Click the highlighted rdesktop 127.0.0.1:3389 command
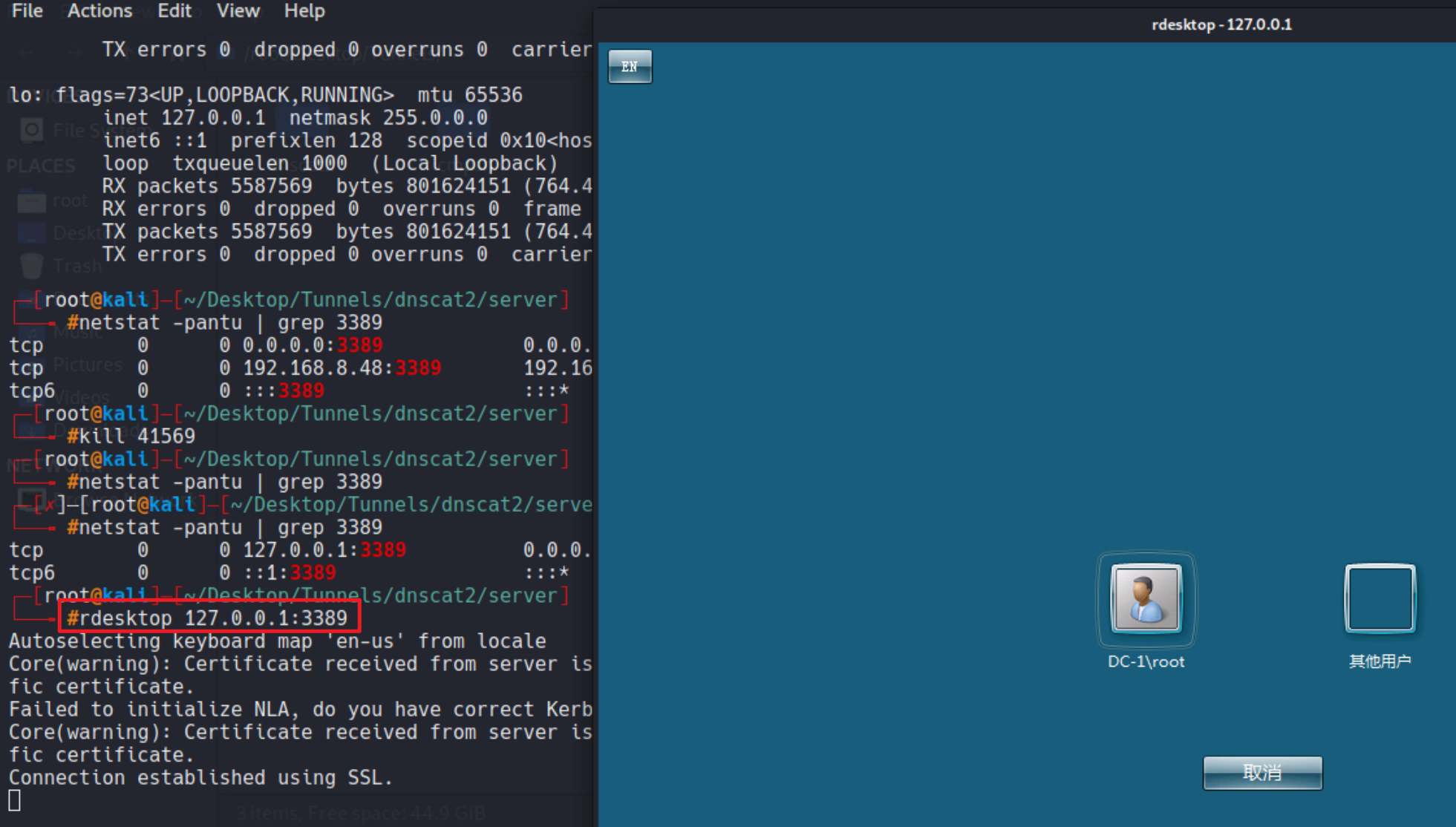This screenshot has width=1456, height=827. [x=208, y=618]
